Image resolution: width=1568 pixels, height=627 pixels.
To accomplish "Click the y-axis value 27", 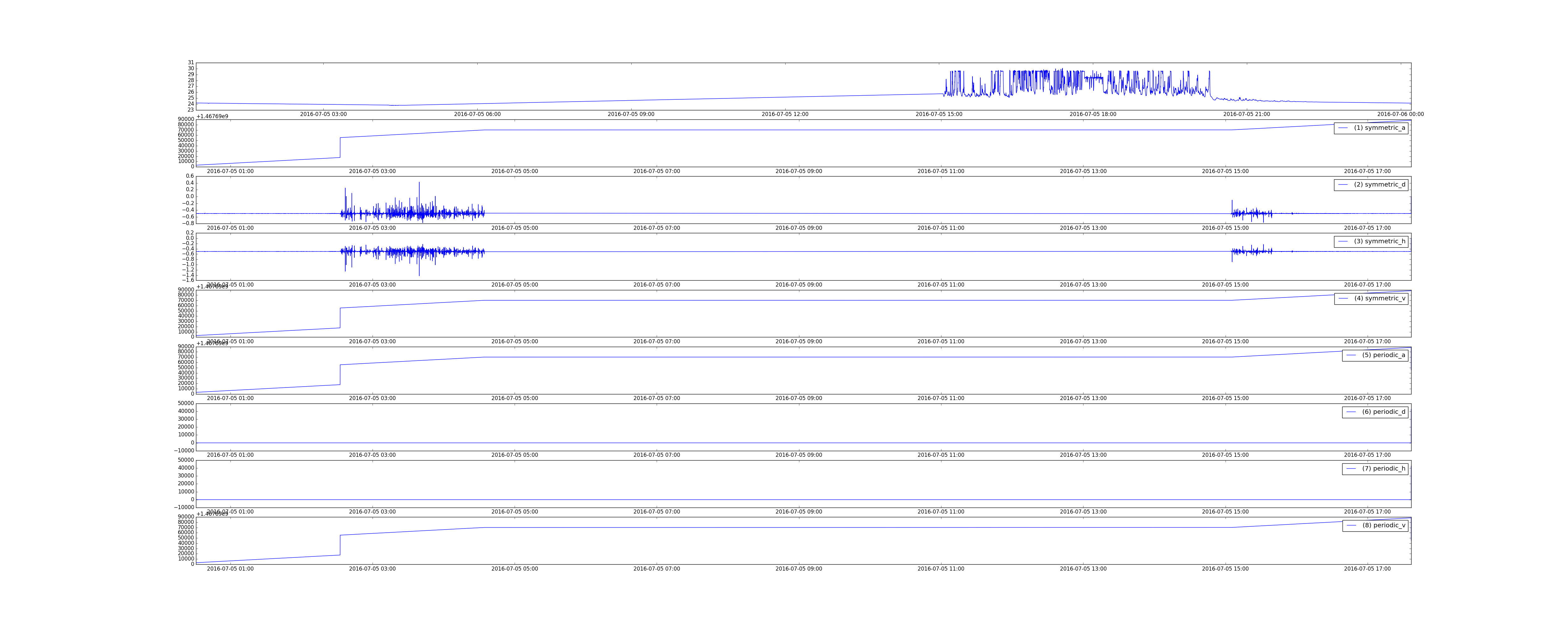I will 191,87.
